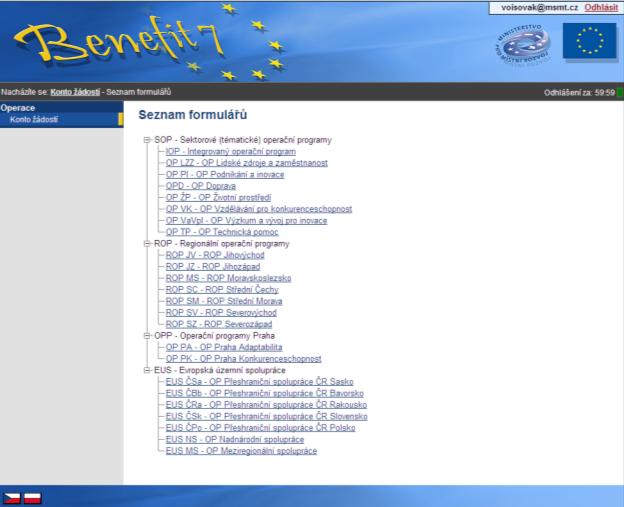The image size is (624, 507).
Task: Click the European Union flag logo
Action: (590, 41)
